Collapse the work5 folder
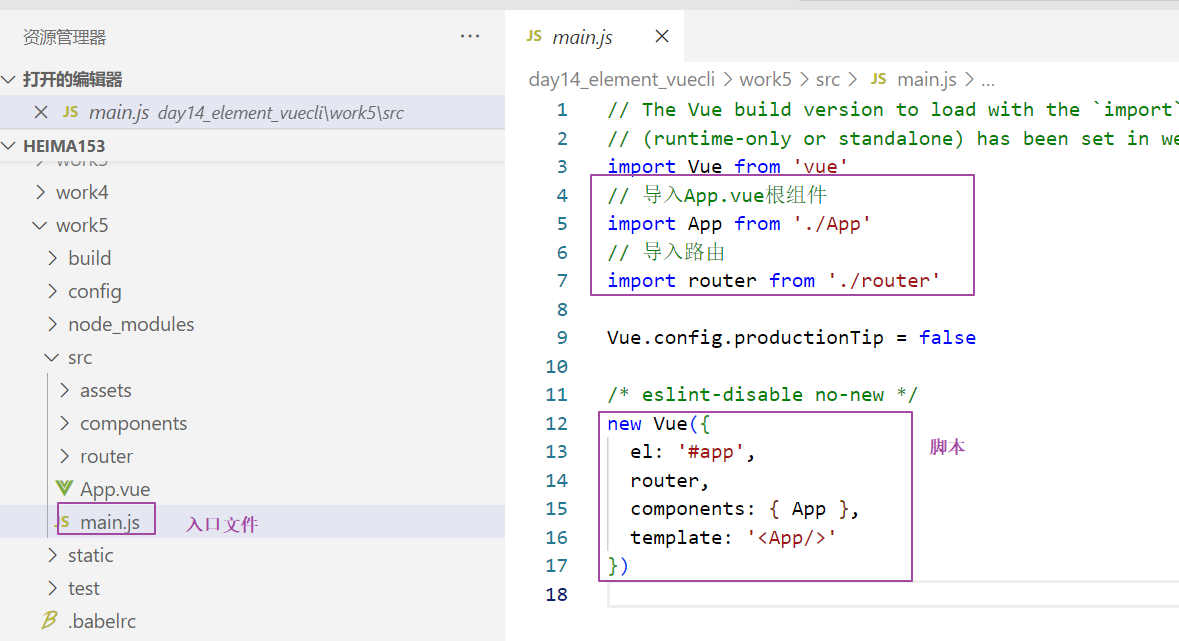This screenshot has height=641, width=1179. pyautogui.click(x=82, y=225)
